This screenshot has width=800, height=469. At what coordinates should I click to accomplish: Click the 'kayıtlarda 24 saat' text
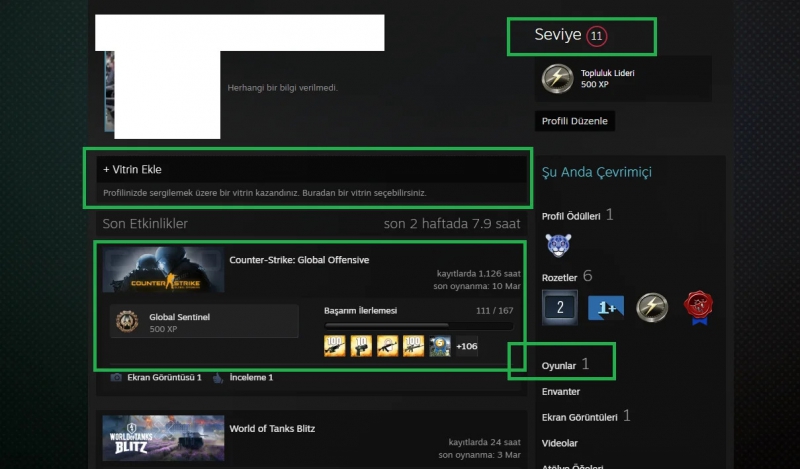(485, 442)
